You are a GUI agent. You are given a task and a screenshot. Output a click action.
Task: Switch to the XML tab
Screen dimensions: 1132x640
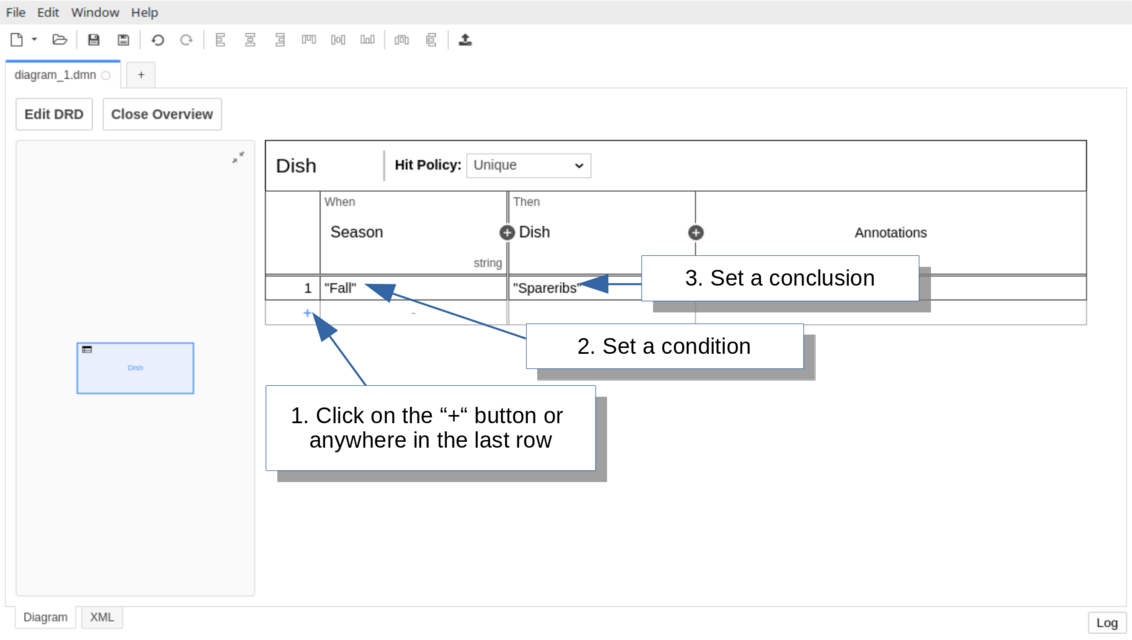[102, 618]
